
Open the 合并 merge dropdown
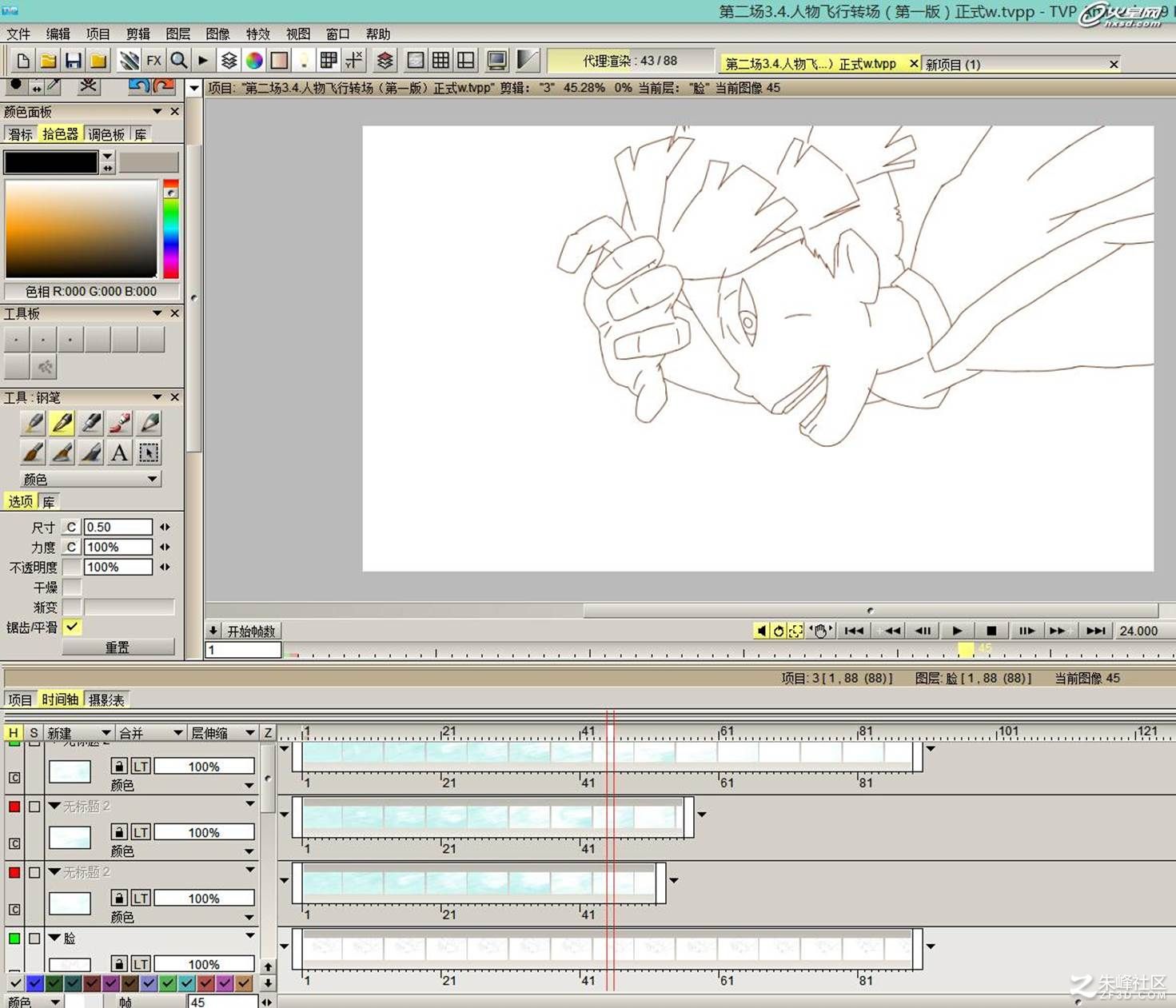(x=151, y=732)
